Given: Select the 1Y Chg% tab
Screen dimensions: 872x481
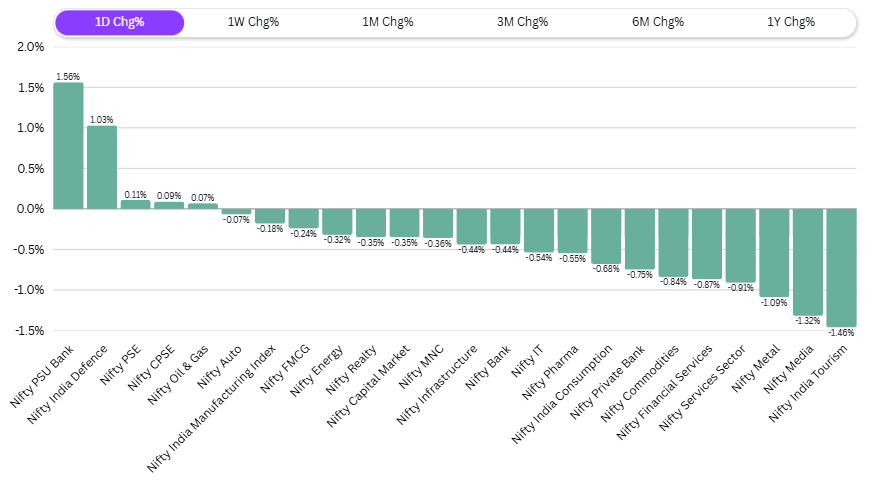Looking at the screenshot, I should (x=790, y=22).
